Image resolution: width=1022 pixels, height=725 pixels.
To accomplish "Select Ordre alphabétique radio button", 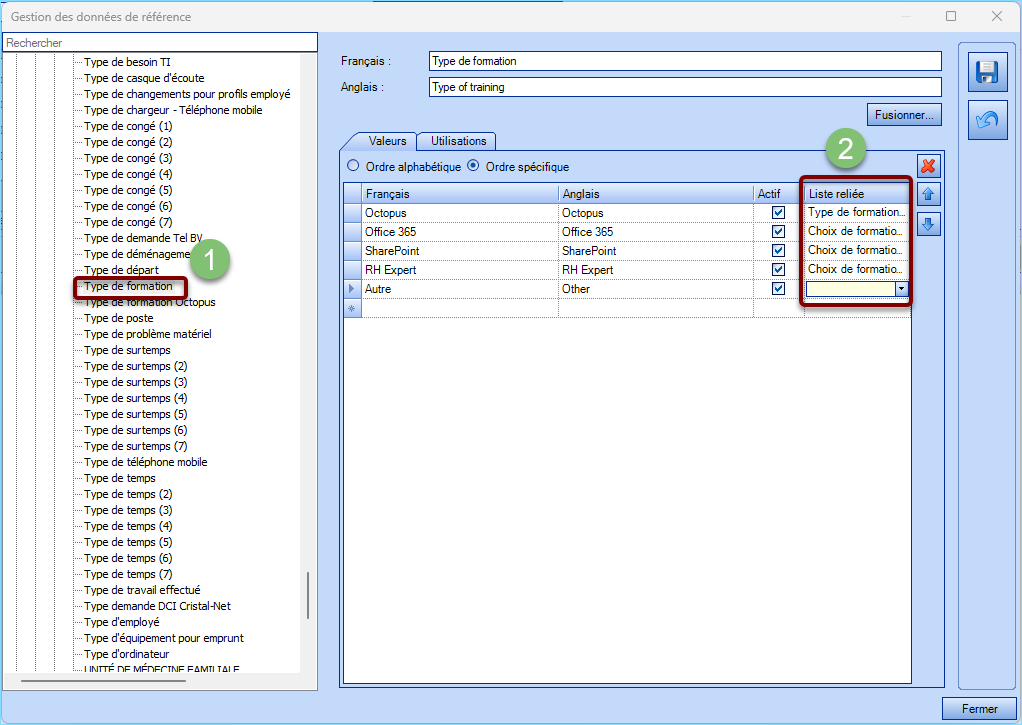I will pyautogui.click(x=352, y=167).
